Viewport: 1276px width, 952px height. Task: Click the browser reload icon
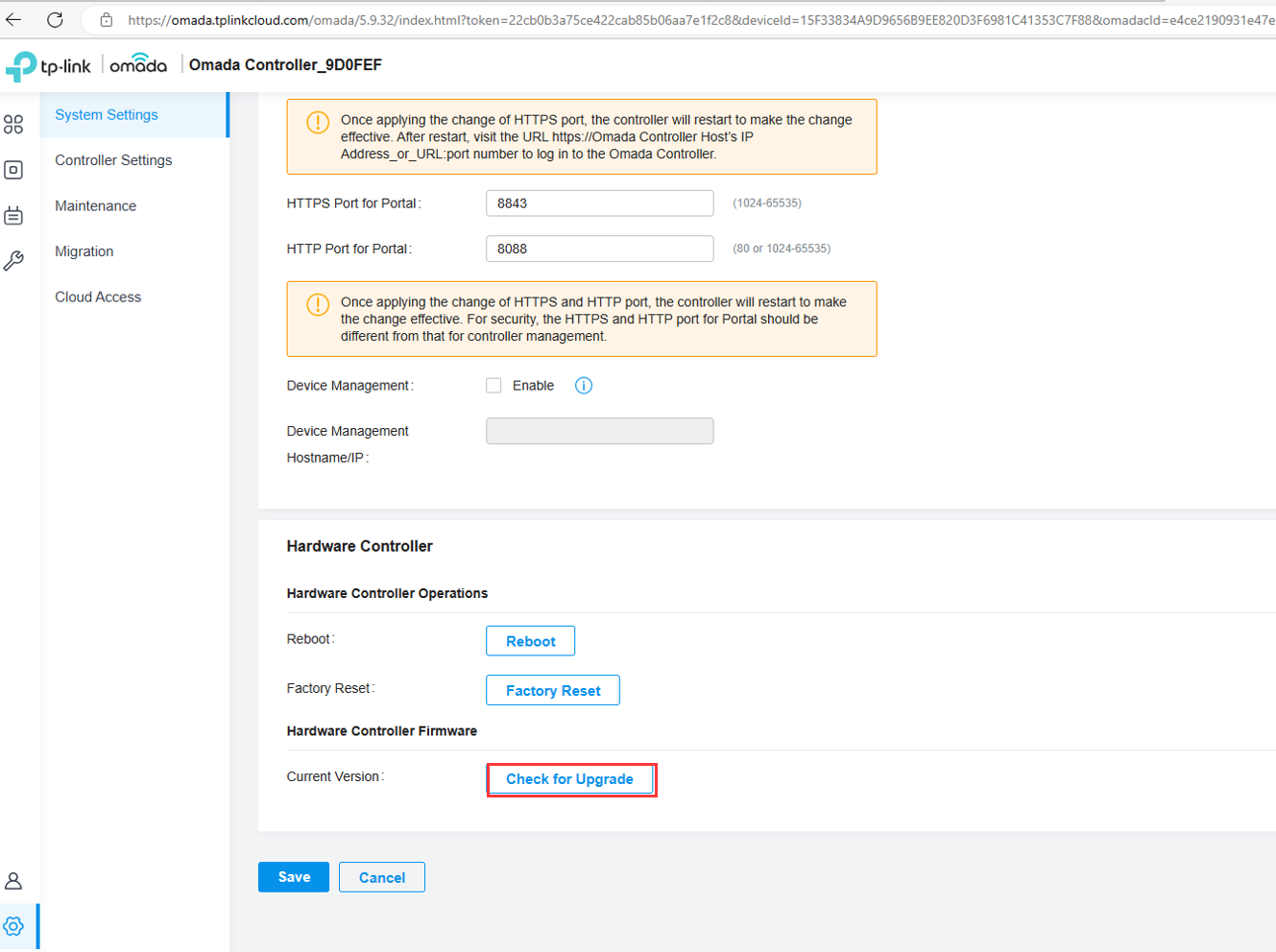pos(55,19)
